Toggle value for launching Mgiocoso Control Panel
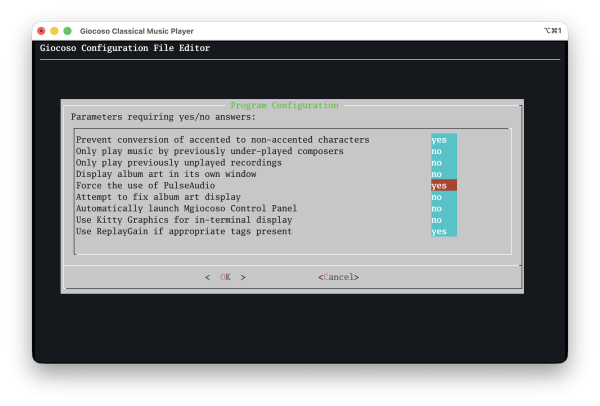Screen dimensions: 600x406 tap(443, 209)
